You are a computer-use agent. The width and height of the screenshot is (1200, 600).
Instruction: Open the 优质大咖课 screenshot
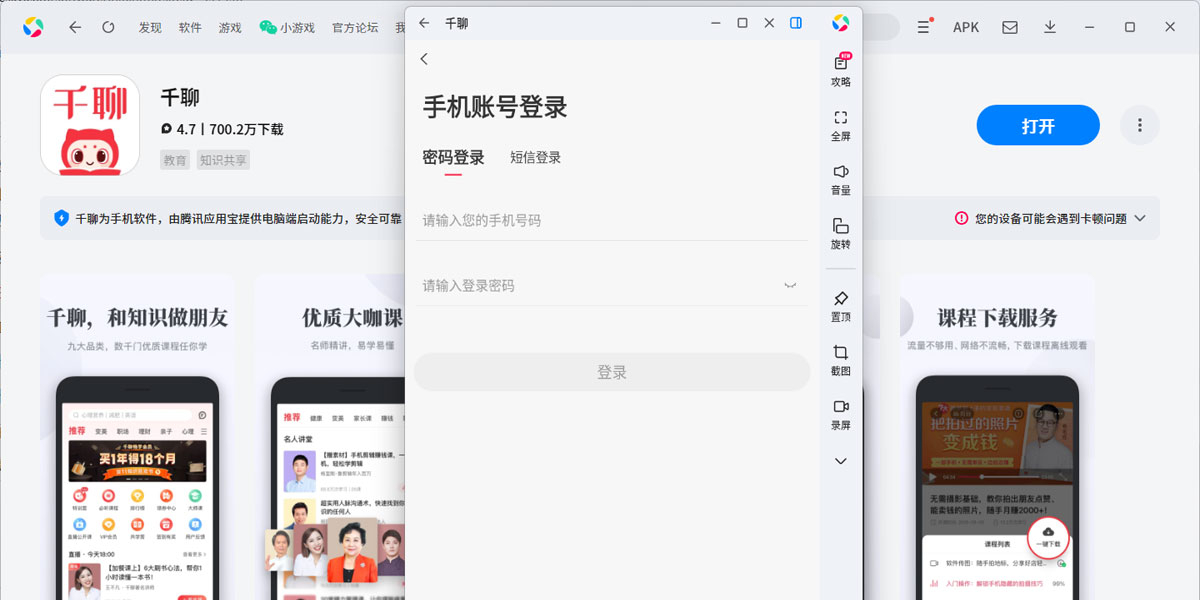tap(330, 437)
